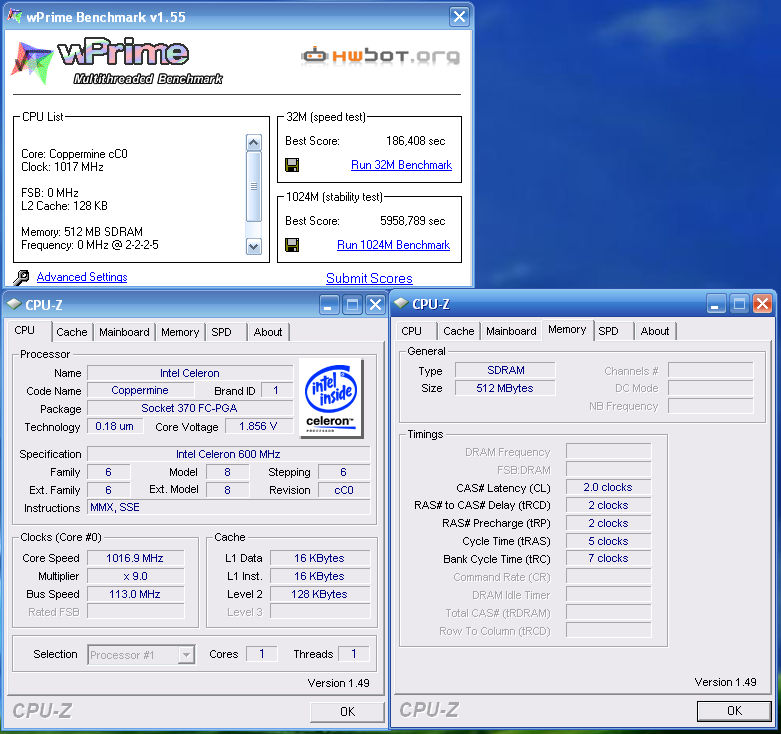The image size is (781, 734).
Task: Run the 1024M Benchmark
Action: [x=393, y=245]
